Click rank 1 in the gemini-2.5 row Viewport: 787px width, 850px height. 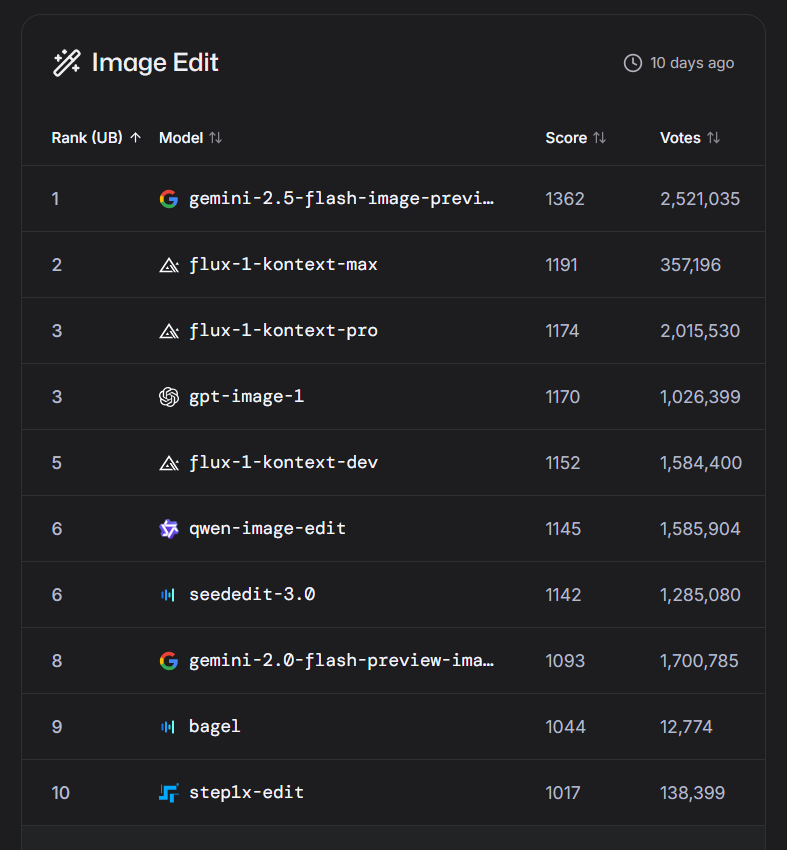(x=55, y=199)
